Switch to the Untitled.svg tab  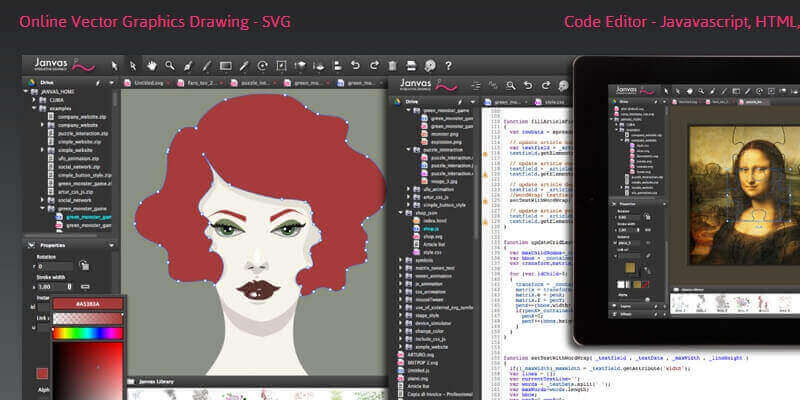(145, 83)
